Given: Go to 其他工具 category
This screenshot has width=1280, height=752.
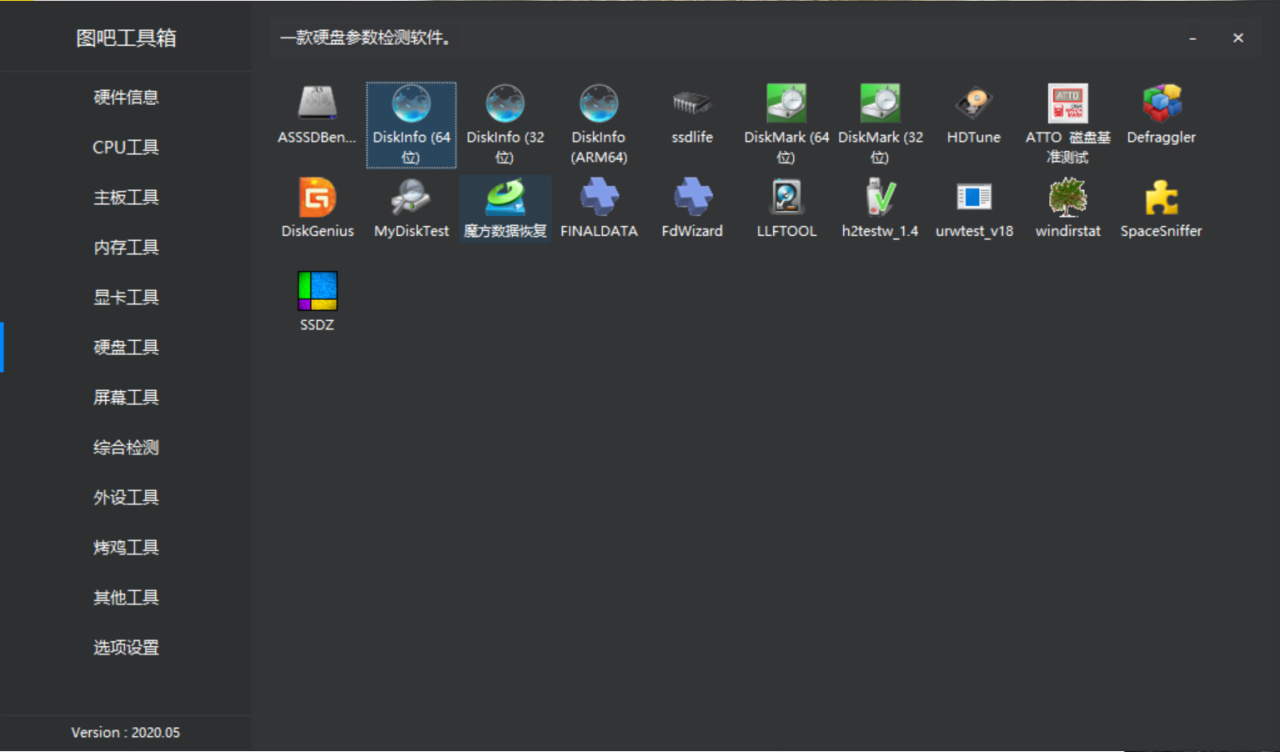Looking at the screenshot, I should (126, 597).
